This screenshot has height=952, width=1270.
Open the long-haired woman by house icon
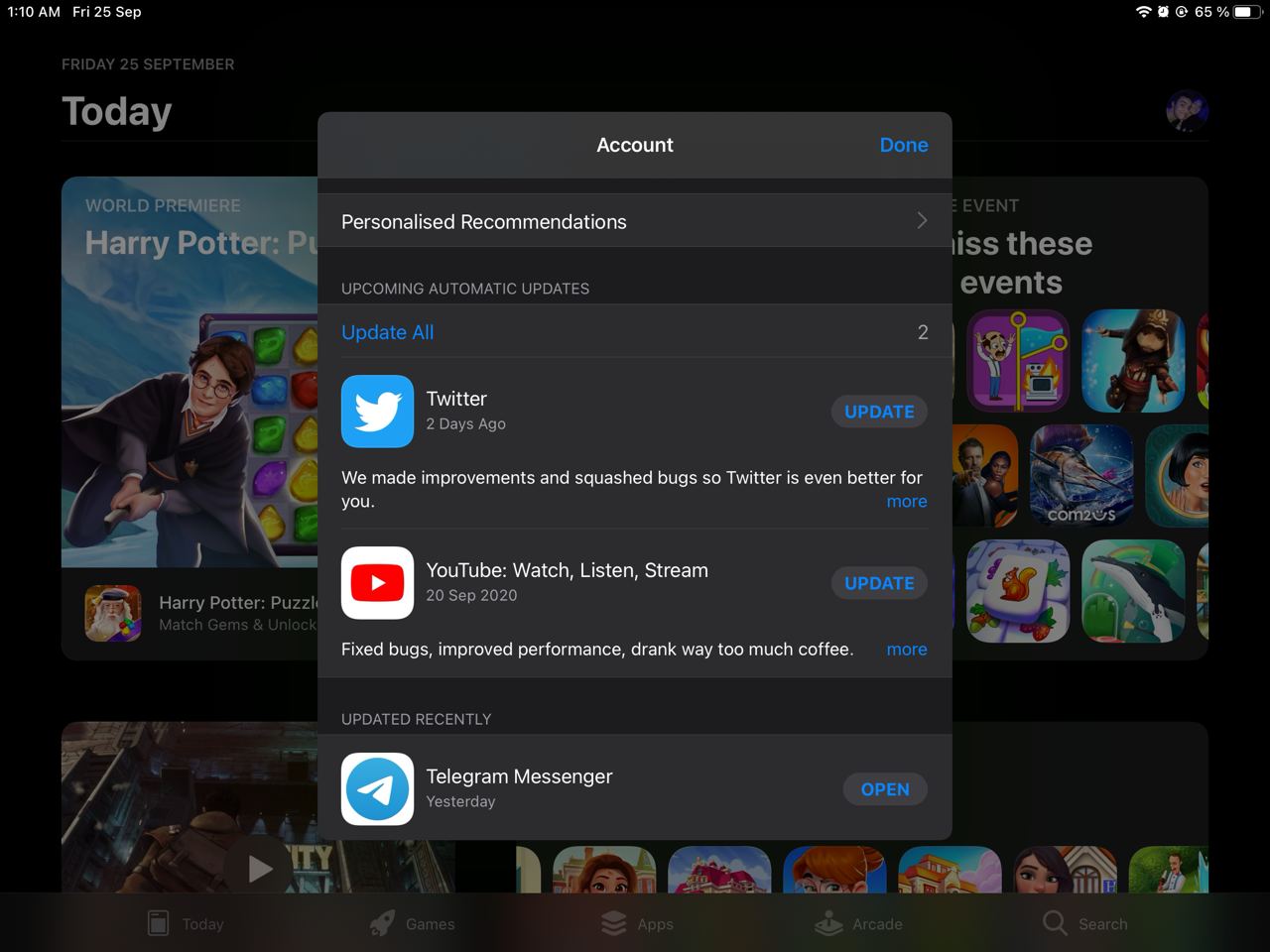1065,870
